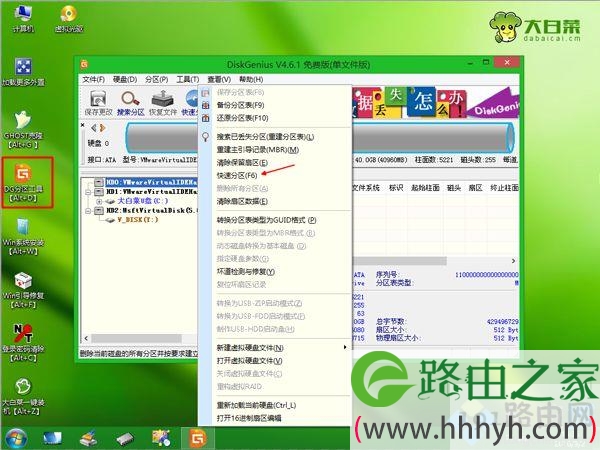Screen dimensions: 600x450
Task: Click the previous disk arrow icon
Action: point(94,128)
